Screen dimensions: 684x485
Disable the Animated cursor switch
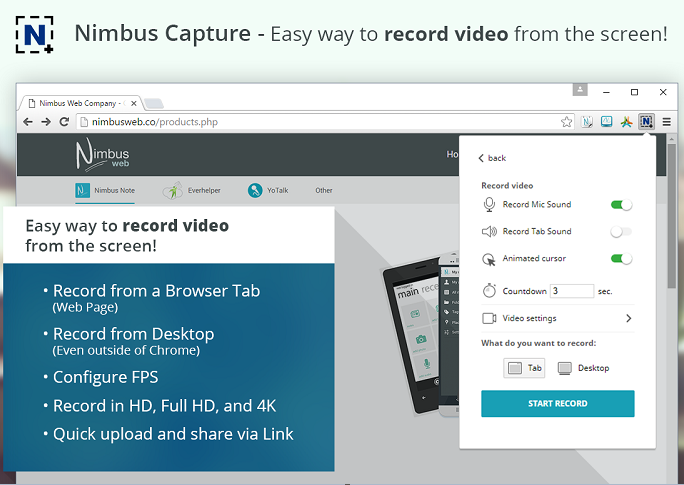[x=621, y=259]
